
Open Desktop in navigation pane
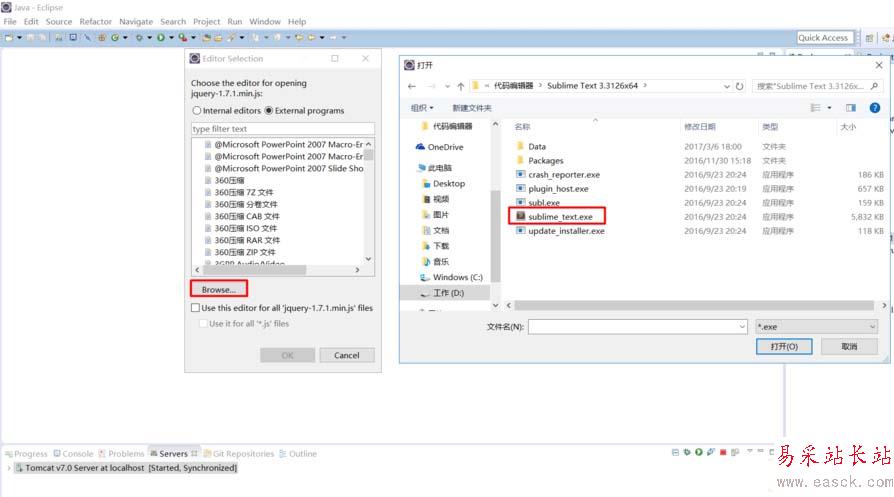tap(444, 184)
